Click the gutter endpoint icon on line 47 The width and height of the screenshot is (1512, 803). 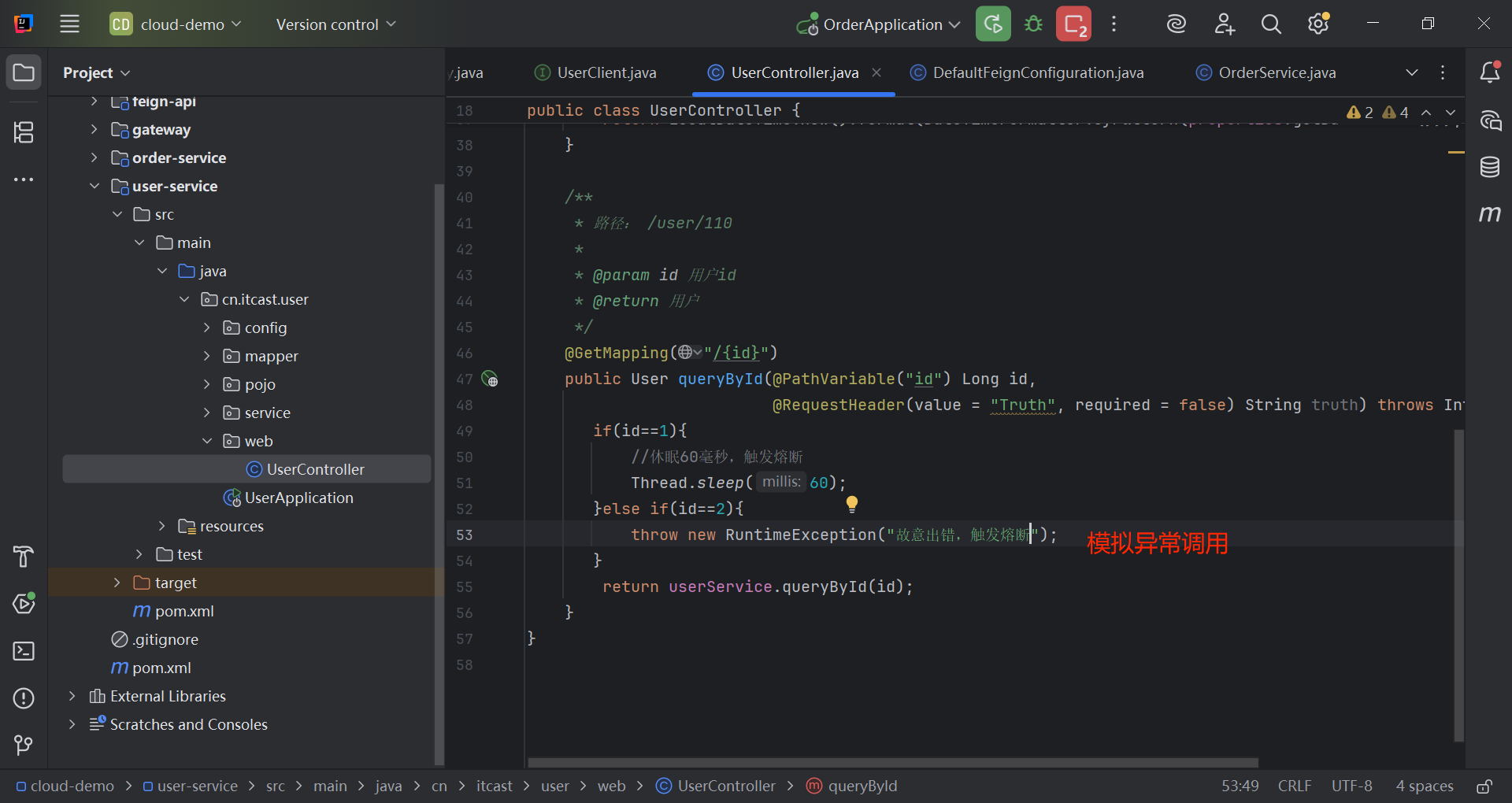(x=490, y=379)
